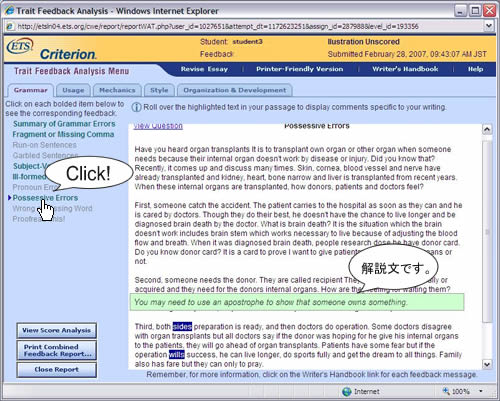The image size is (500, 401).
Task: Click Print Combined Feedback Report button
Action: [x=57, y=350]
